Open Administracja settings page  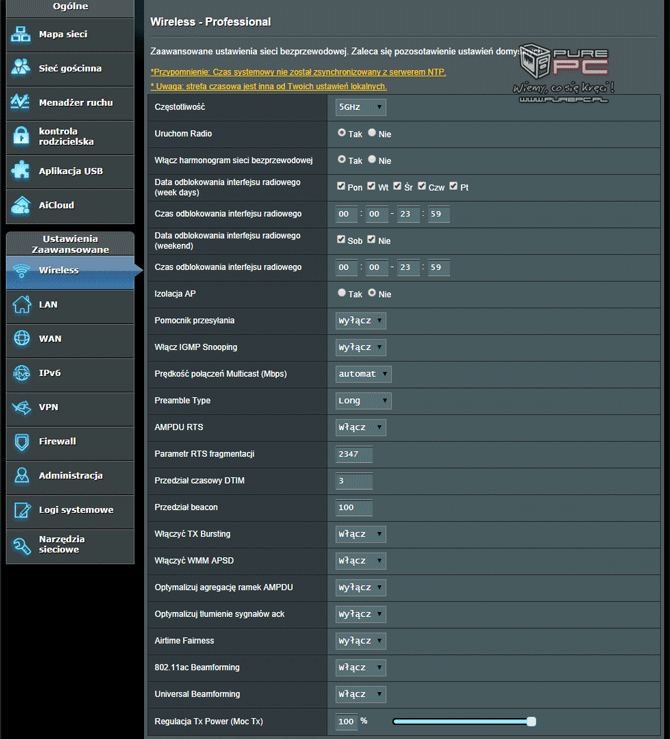point(70,476)
